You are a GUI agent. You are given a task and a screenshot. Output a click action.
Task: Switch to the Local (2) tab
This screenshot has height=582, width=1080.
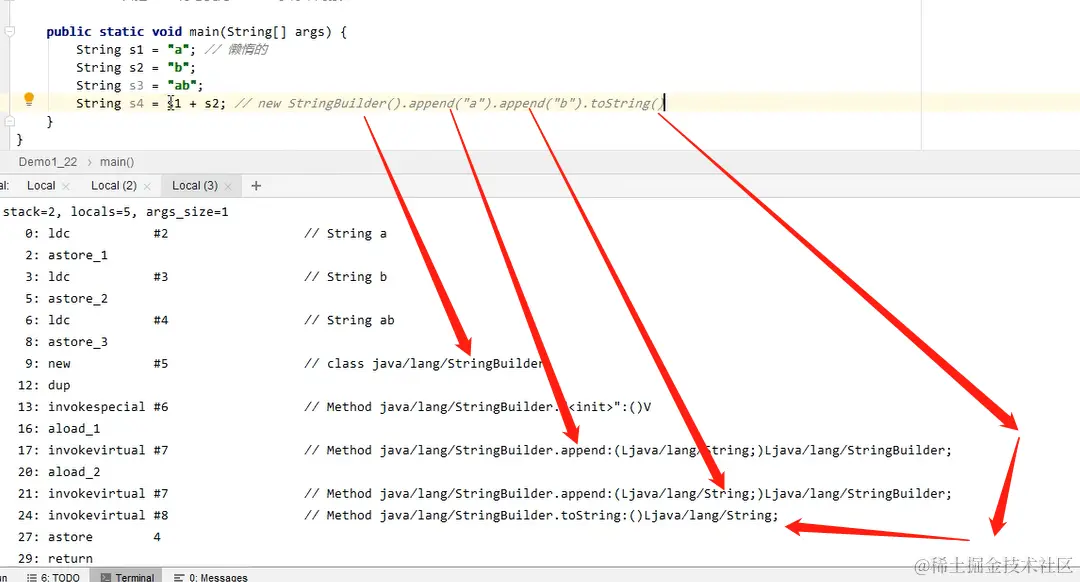pyautogui.click(x=114, y=185)
